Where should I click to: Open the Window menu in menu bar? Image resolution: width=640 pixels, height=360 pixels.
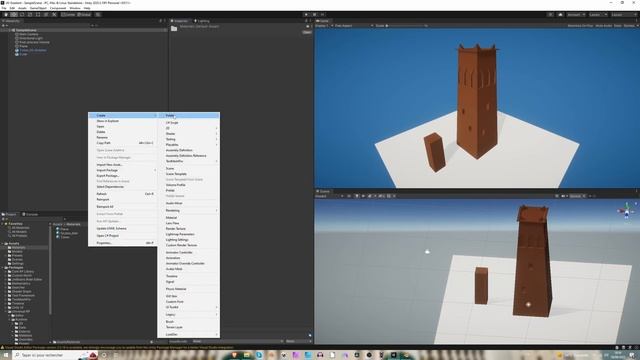click(75, 8)
